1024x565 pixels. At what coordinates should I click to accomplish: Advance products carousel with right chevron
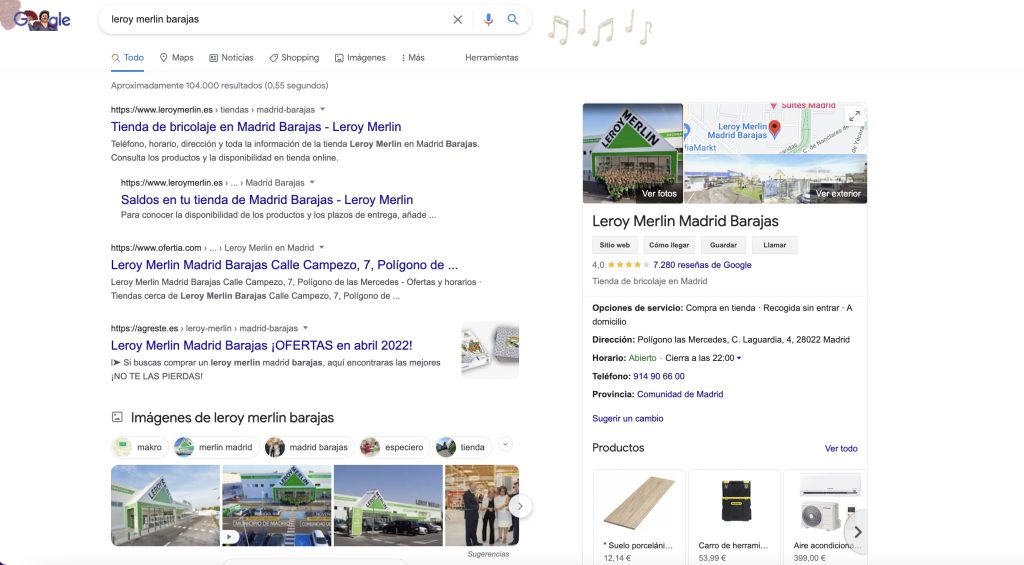(x=857, y=532)
